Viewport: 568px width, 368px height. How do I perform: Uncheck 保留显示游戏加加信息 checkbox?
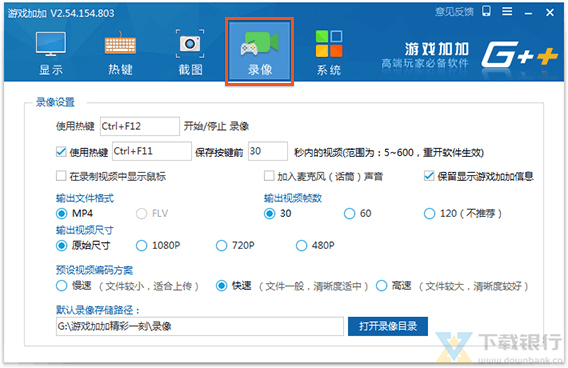[429, 176]
